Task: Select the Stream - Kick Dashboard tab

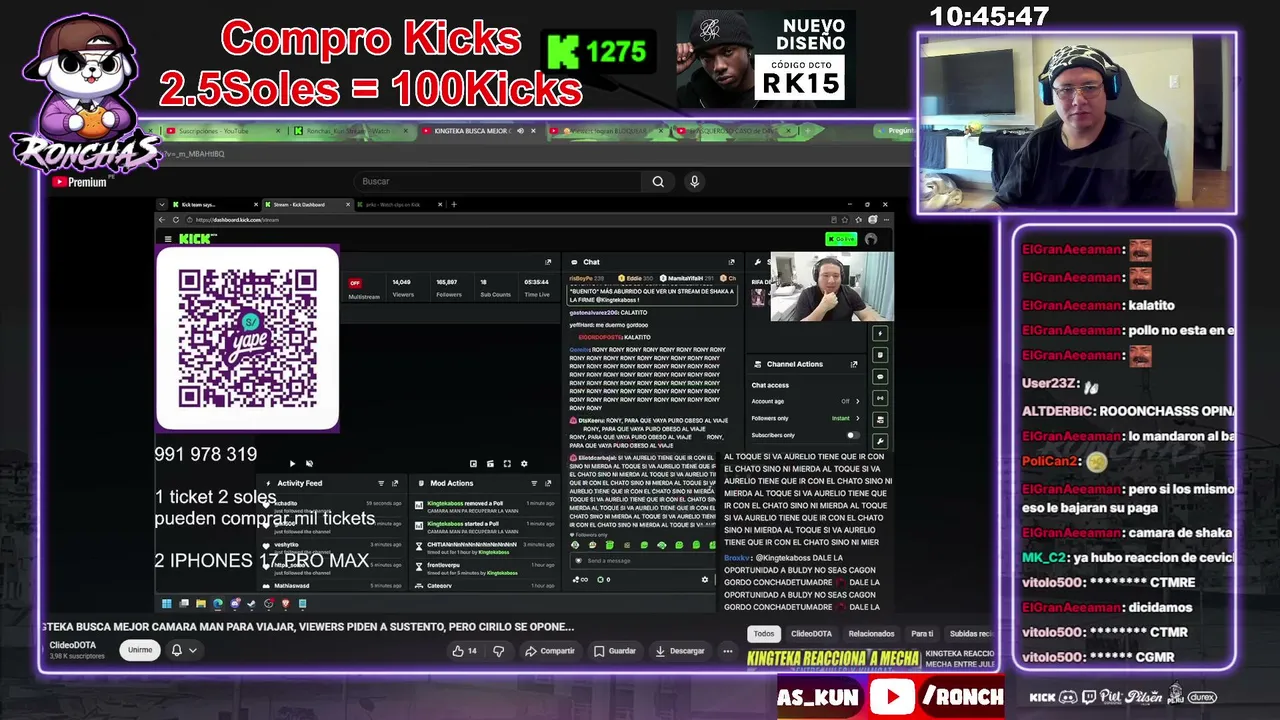Action: coord(306,204)
